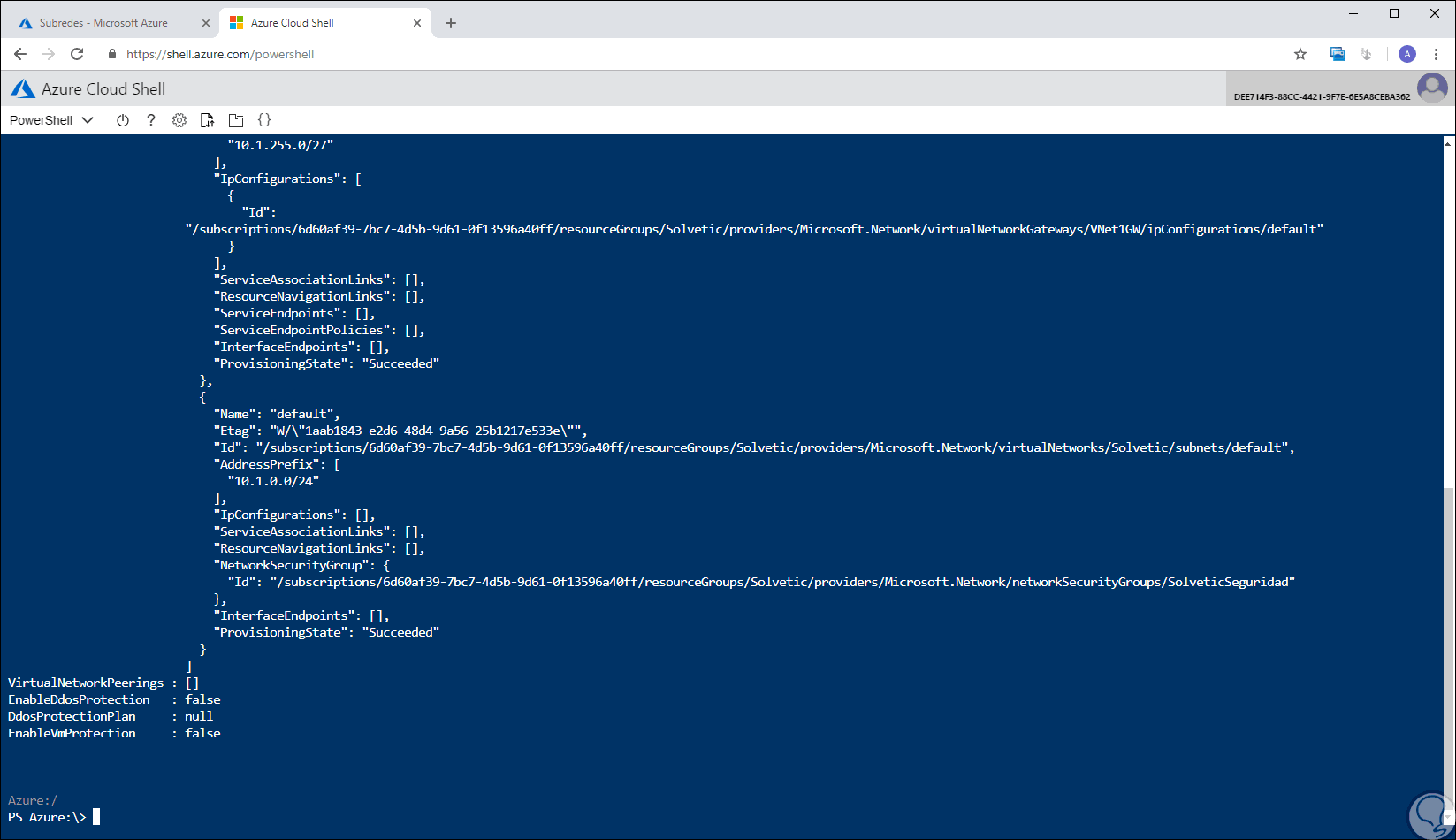Bookmark this page with star icon
Screen dimensions: 1456x840
coord(1300,54)
